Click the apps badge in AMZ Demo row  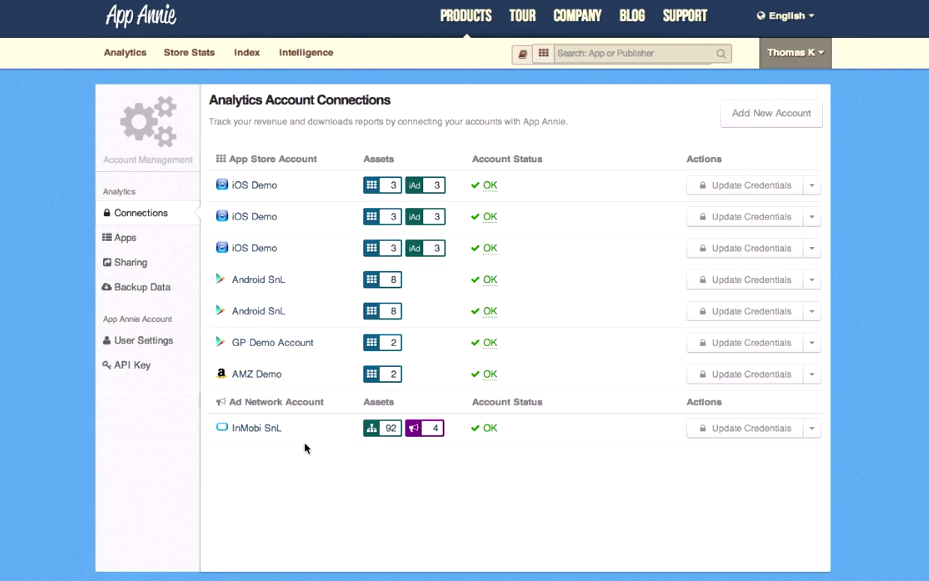point(382,374)
